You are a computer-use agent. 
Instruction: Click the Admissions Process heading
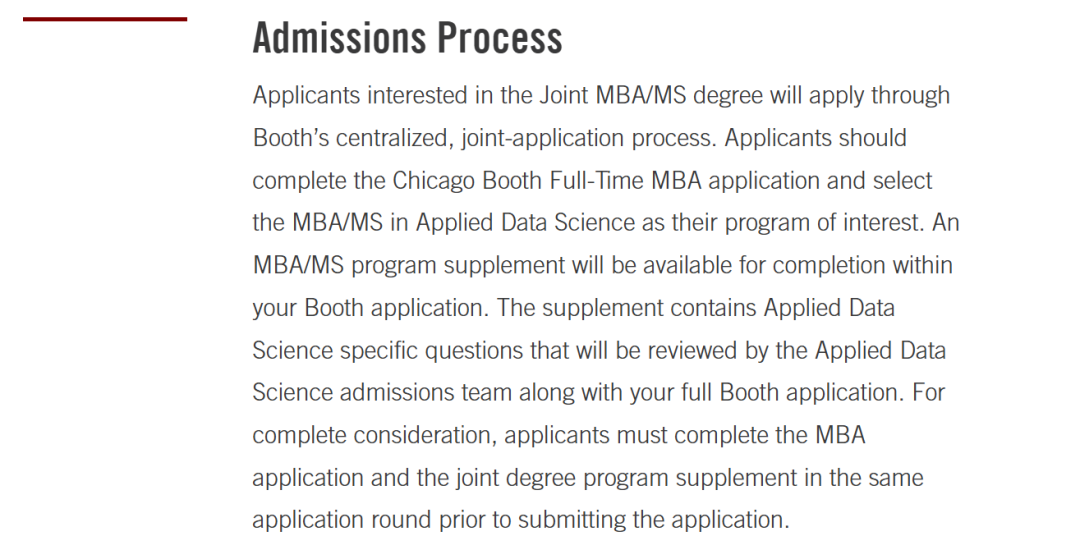[x=407, y=38]
